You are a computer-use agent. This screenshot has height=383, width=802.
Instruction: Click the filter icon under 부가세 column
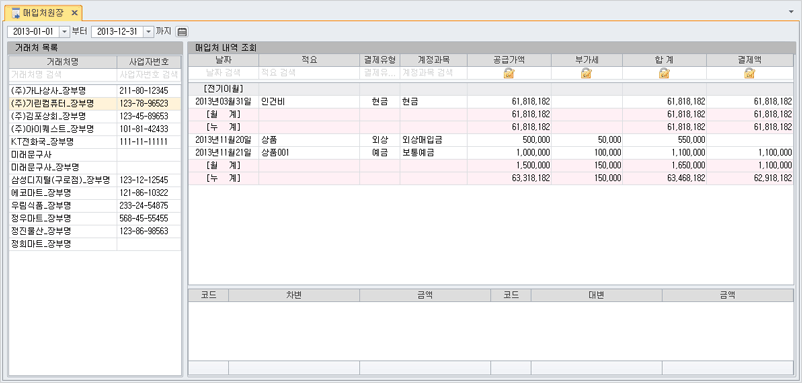586,73
